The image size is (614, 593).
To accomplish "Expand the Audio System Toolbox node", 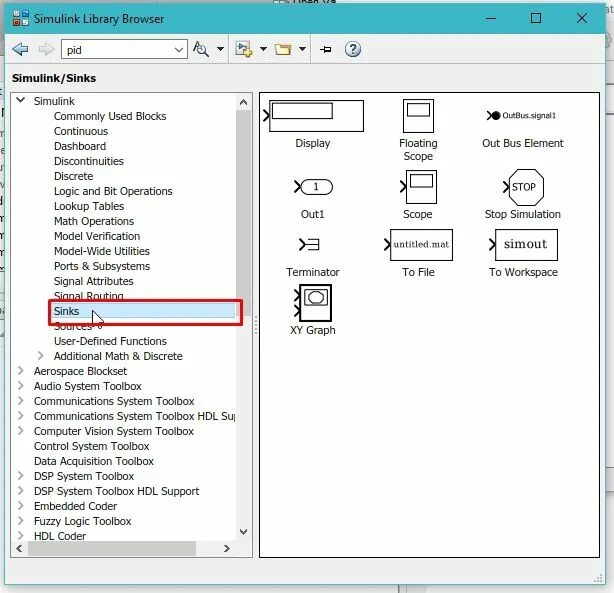I will click(x=21, y=386).
